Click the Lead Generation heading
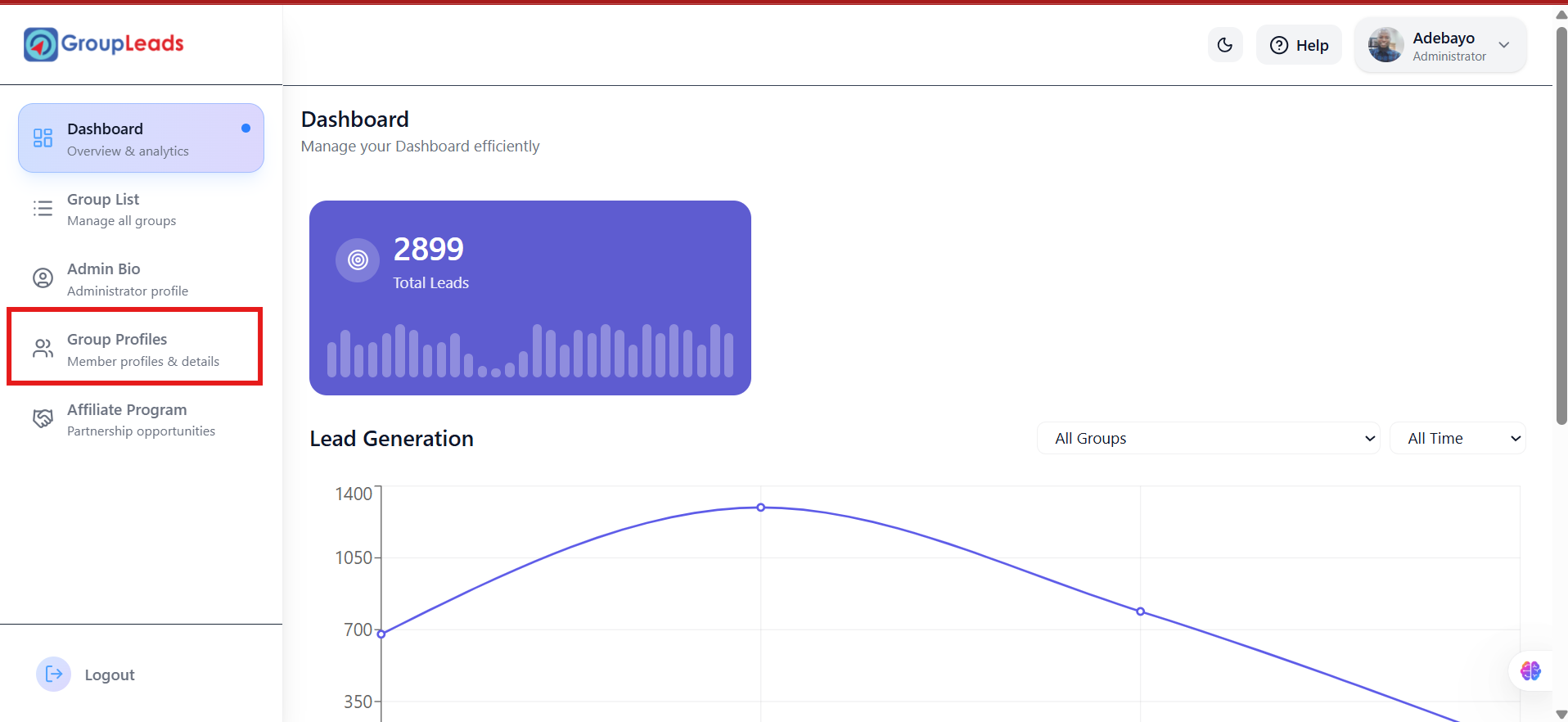Image resolution: width=1568 pixels, height=722 pixels. (x=391, y=439)
